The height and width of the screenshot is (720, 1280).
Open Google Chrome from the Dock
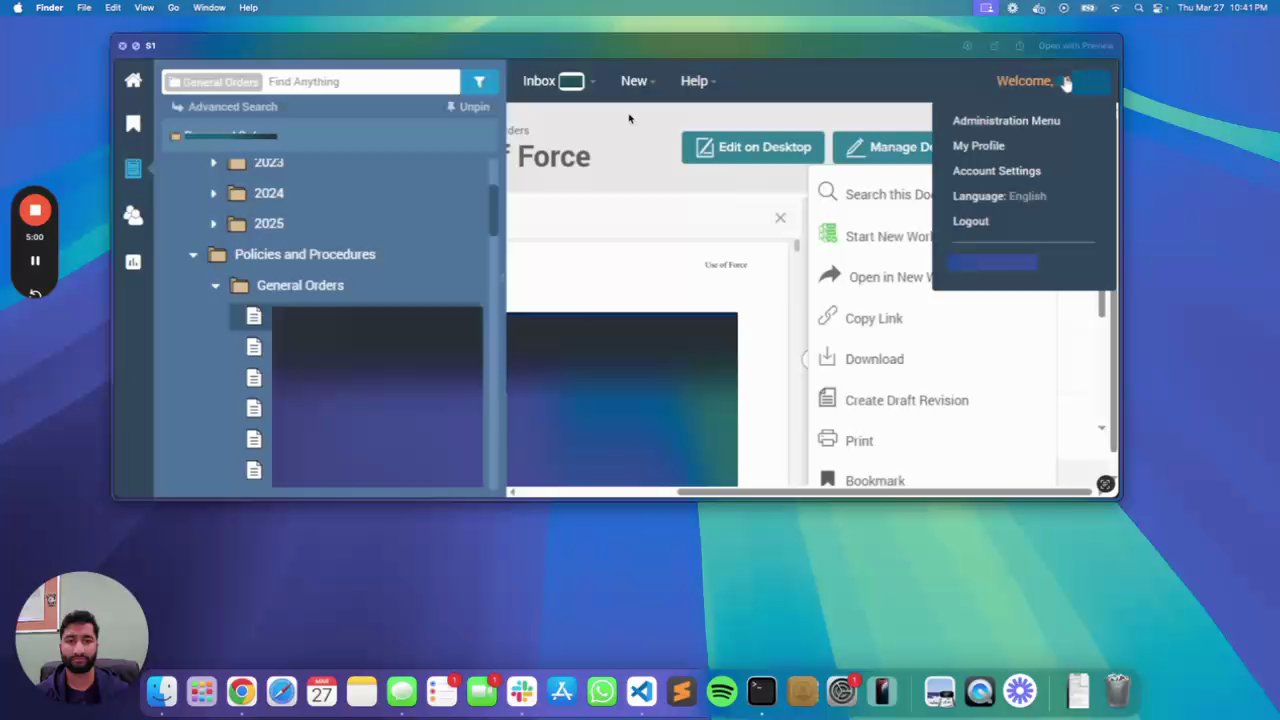[241, 691]
